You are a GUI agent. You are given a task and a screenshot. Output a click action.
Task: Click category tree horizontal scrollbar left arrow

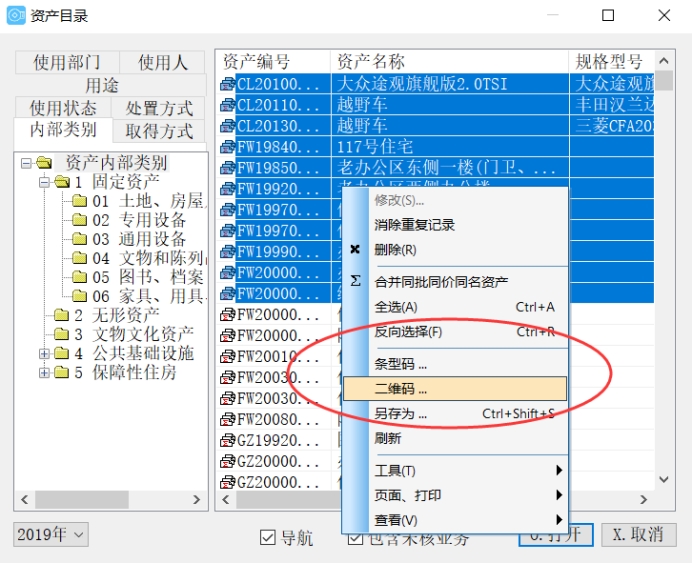coord(25,500)
